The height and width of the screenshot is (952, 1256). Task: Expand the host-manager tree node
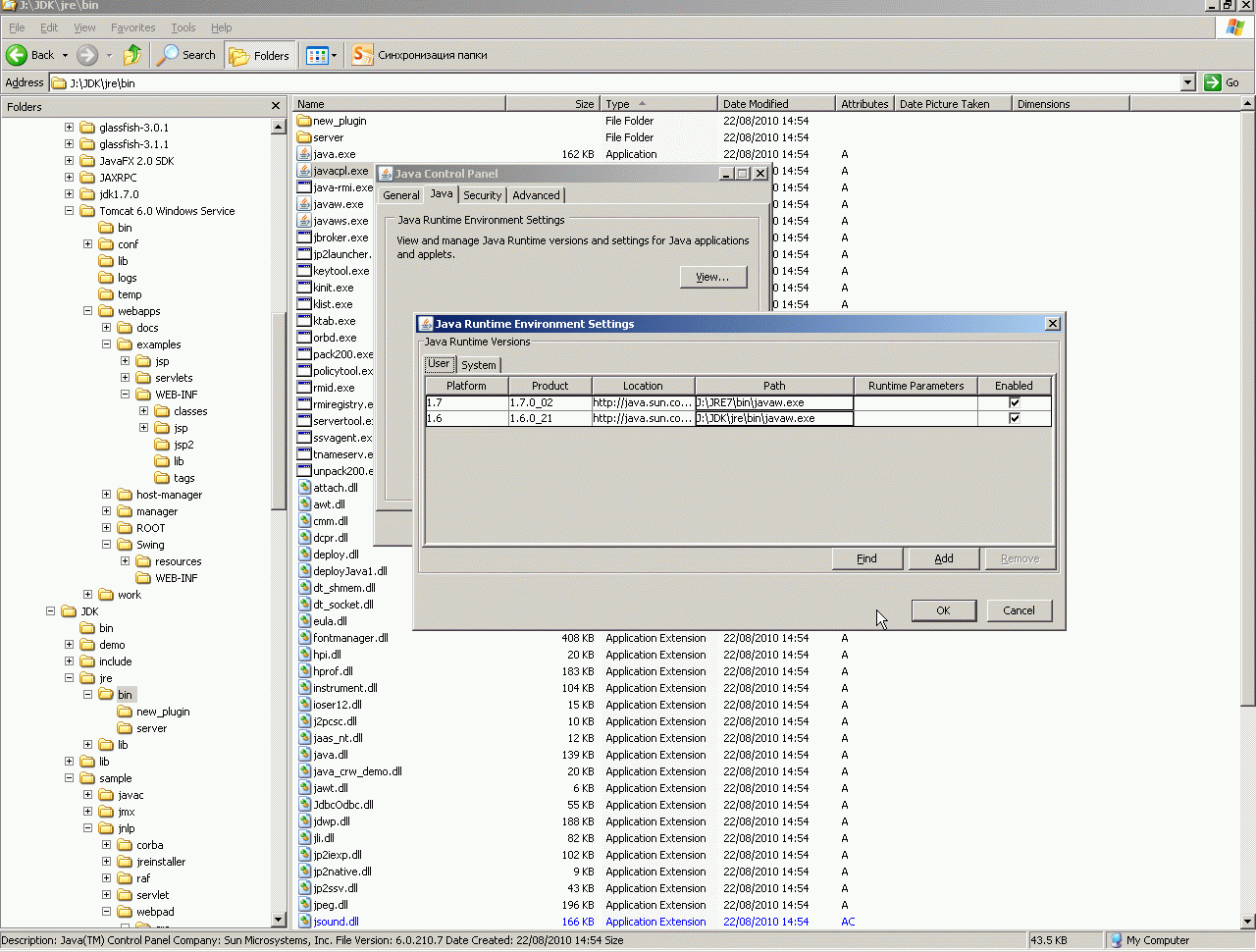point(106,495)
